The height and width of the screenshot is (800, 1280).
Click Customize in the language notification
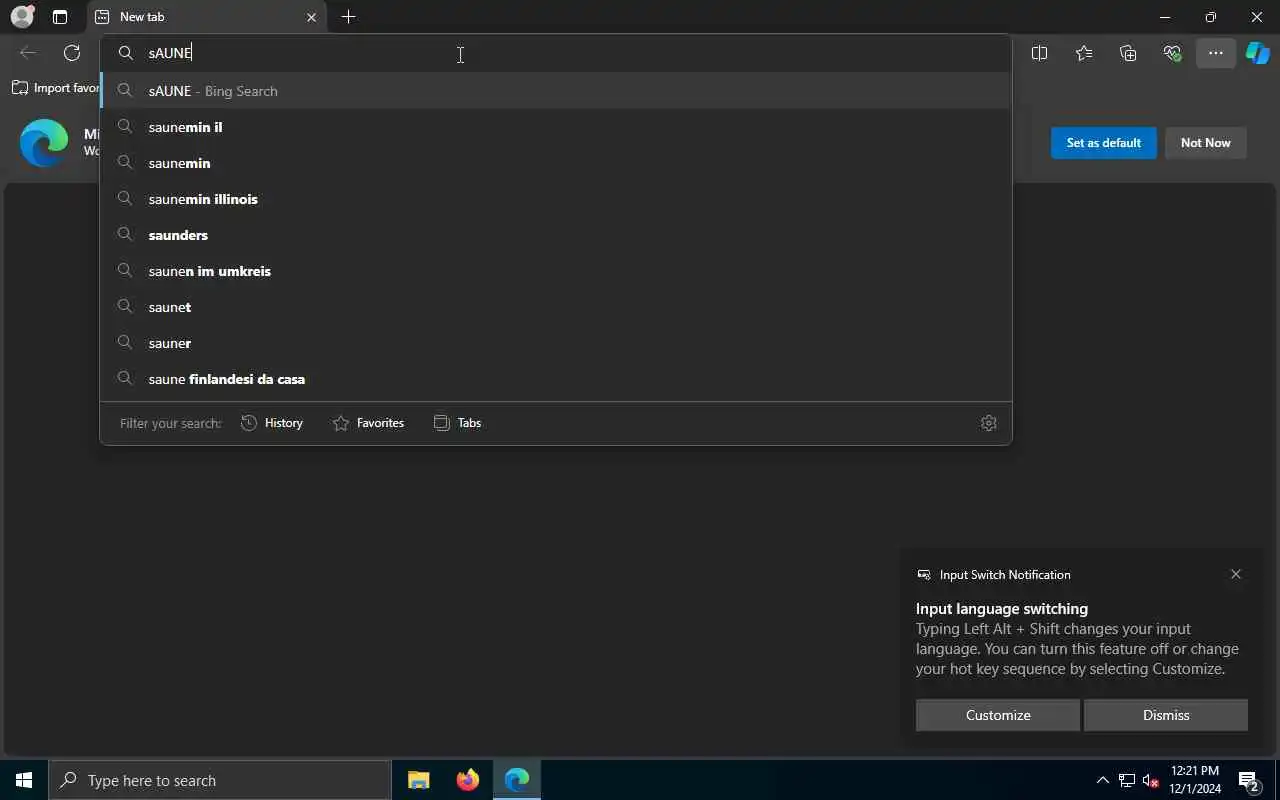coord(998,715)
